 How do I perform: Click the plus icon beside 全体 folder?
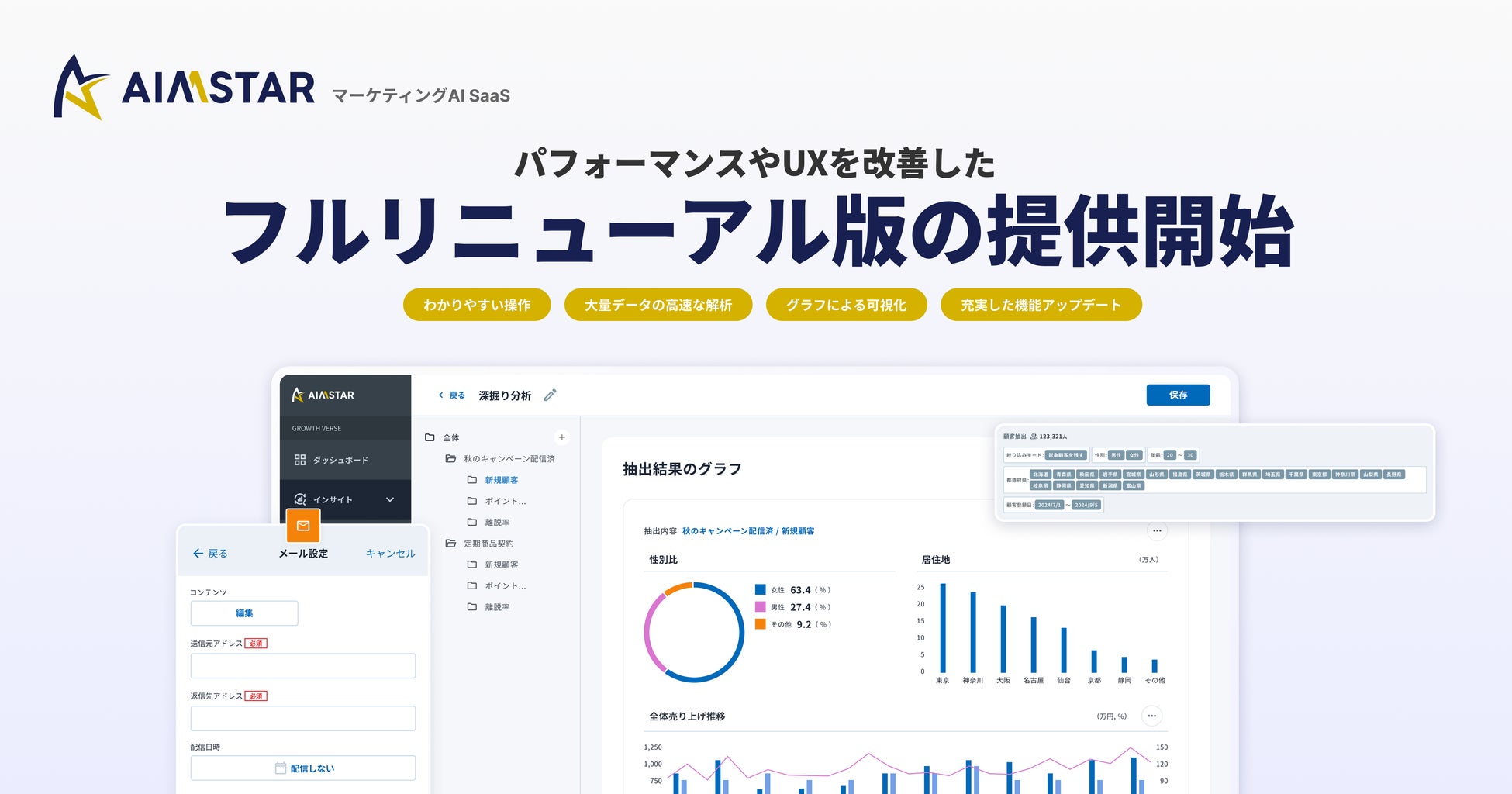pyautogui.click(x=562, y=437)
